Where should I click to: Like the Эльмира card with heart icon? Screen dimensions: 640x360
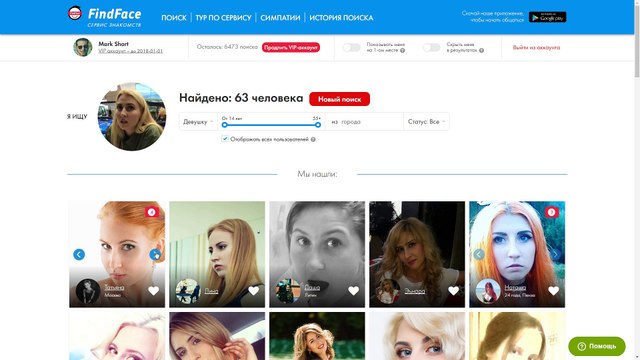pyautogui.click(x=453, y=291)
